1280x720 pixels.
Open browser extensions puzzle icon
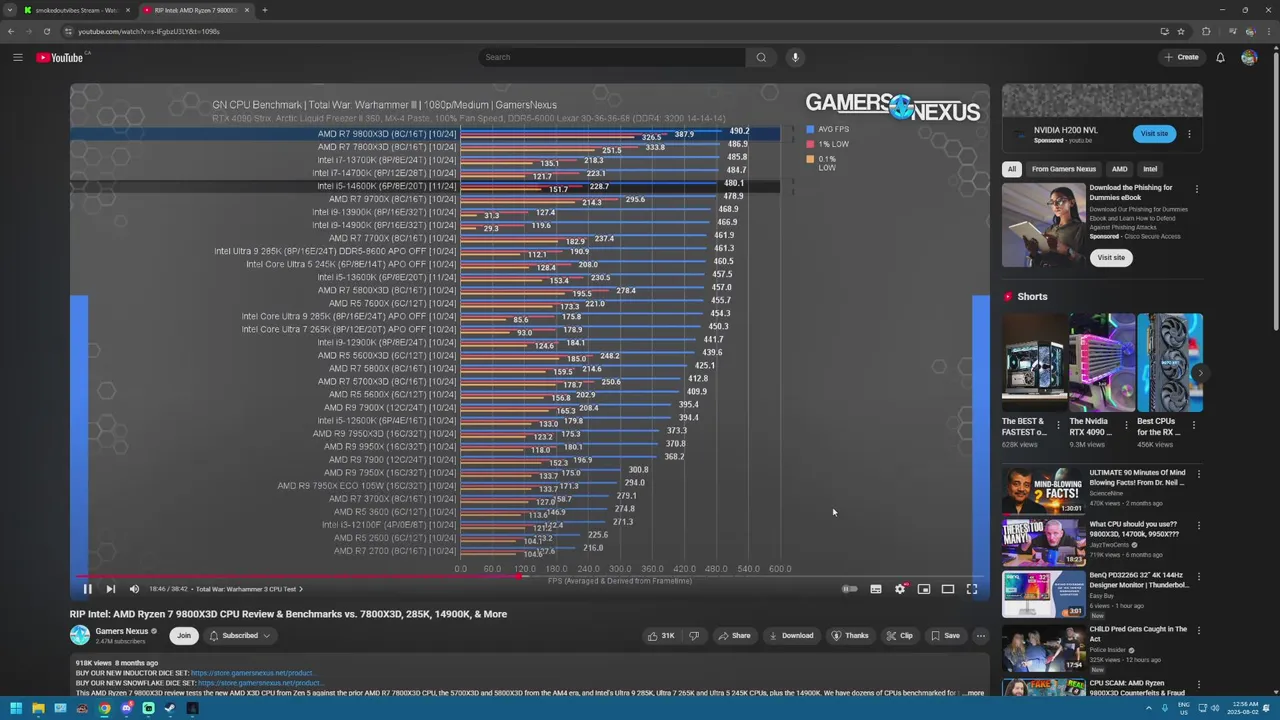1206,31
